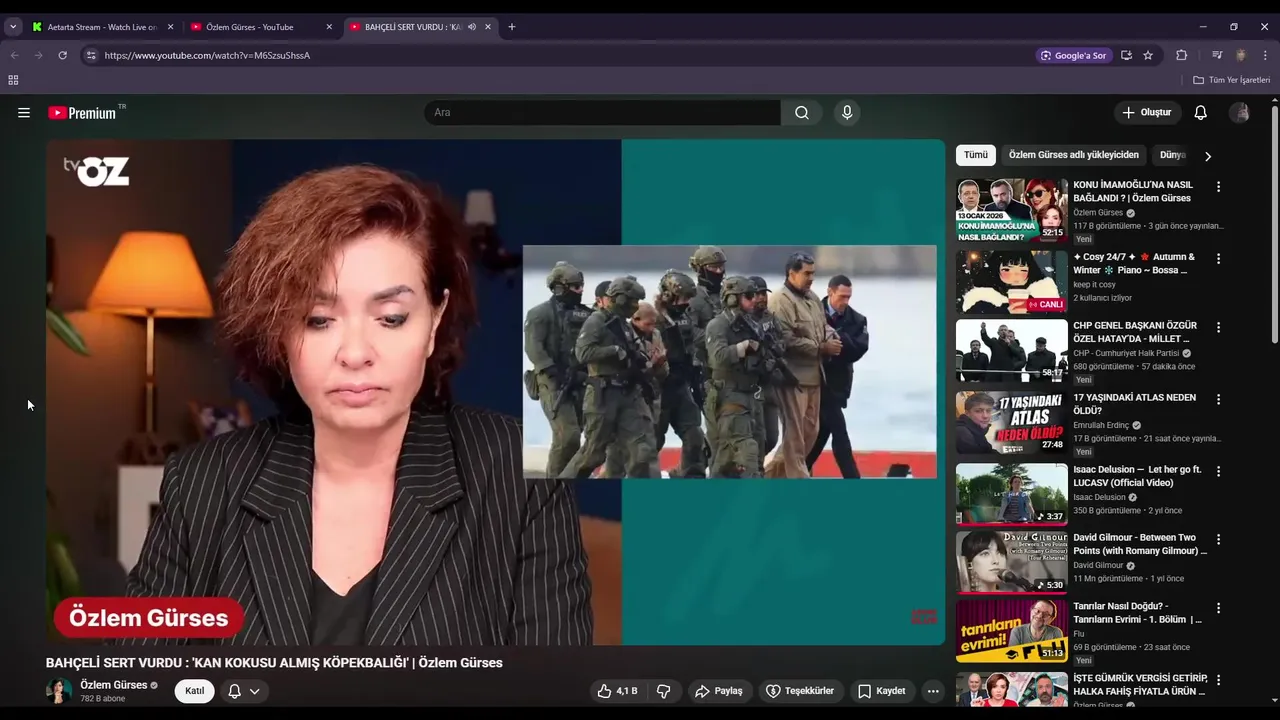Viewport: 1280px width, 720px height.
Task: Open options for David Gilmour video
Action: (x=1218, y=539)
